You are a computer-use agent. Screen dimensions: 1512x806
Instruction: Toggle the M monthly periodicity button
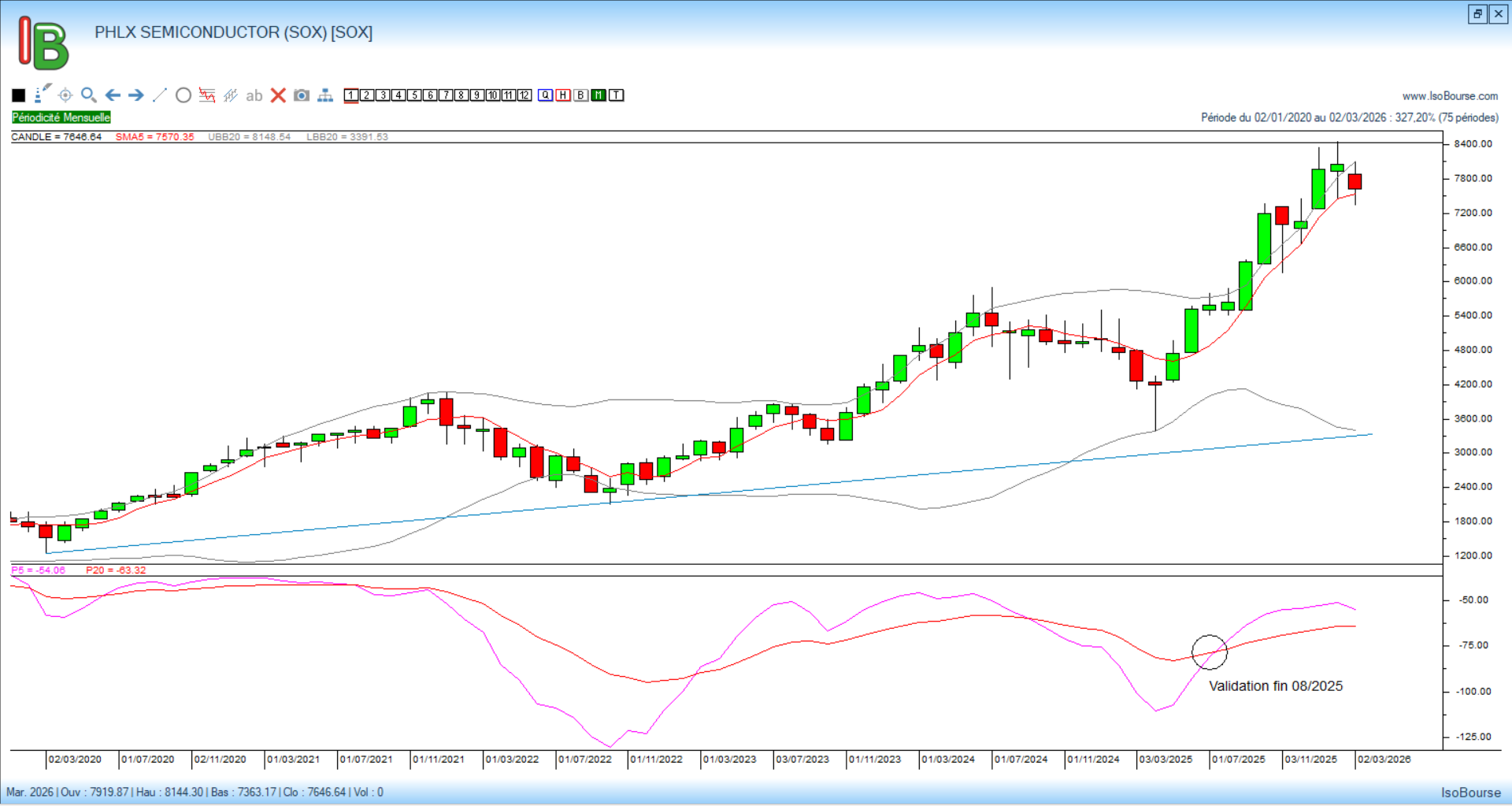tap(598, 95)
